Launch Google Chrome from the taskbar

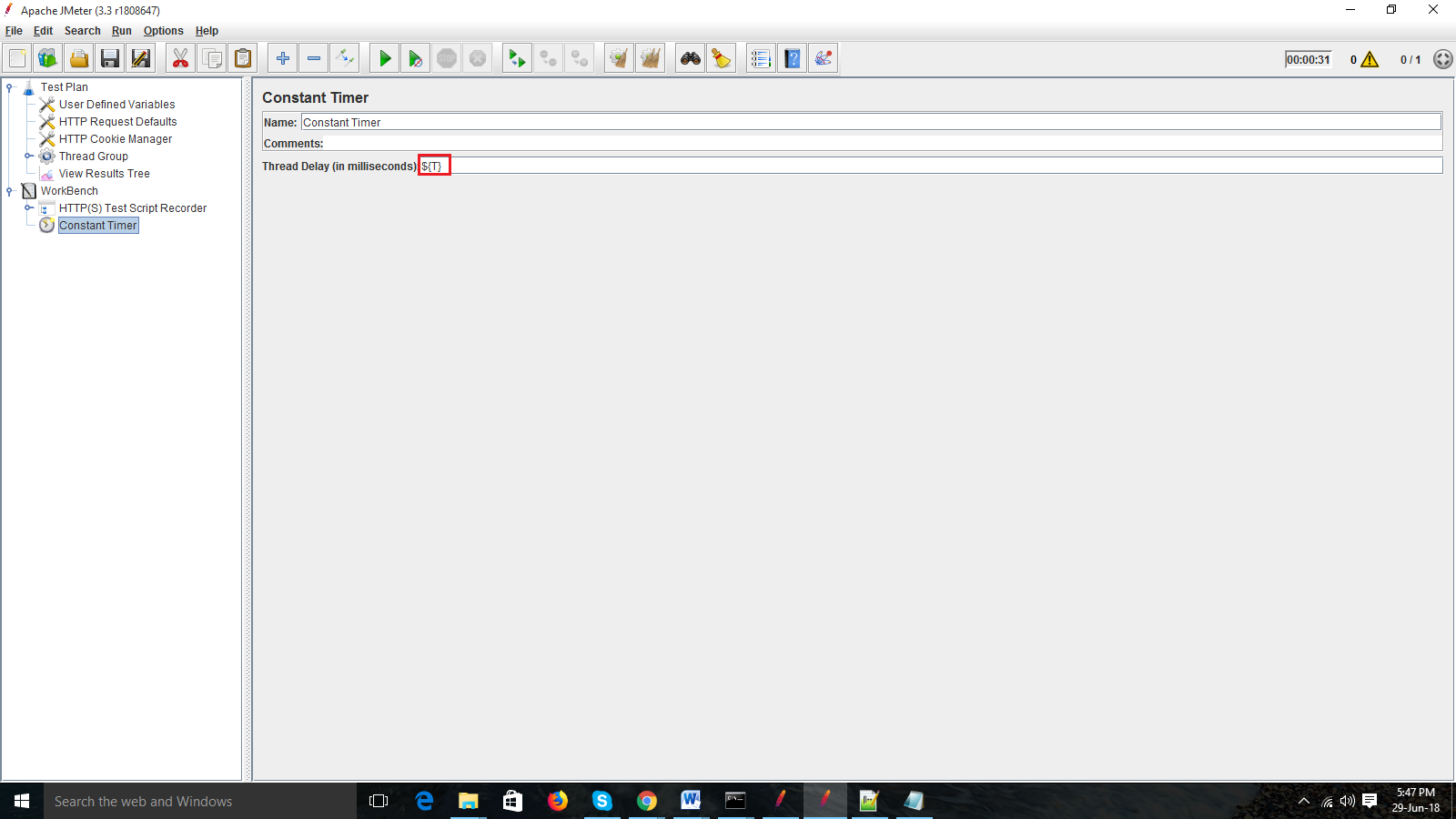[647, 801]
